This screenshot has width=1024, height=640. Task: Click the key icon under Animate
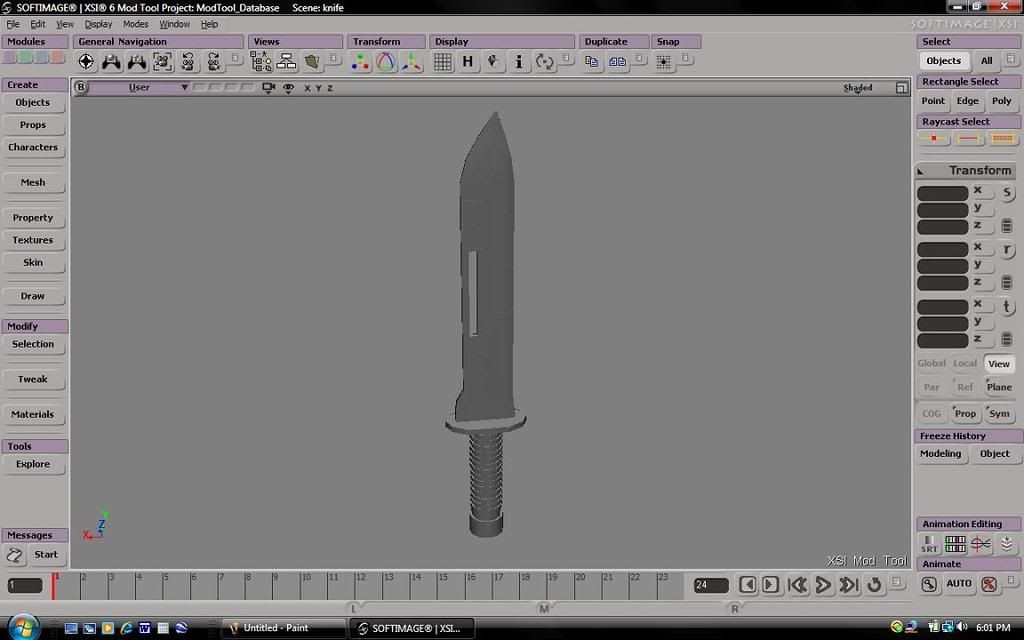[x=929, y=584]
